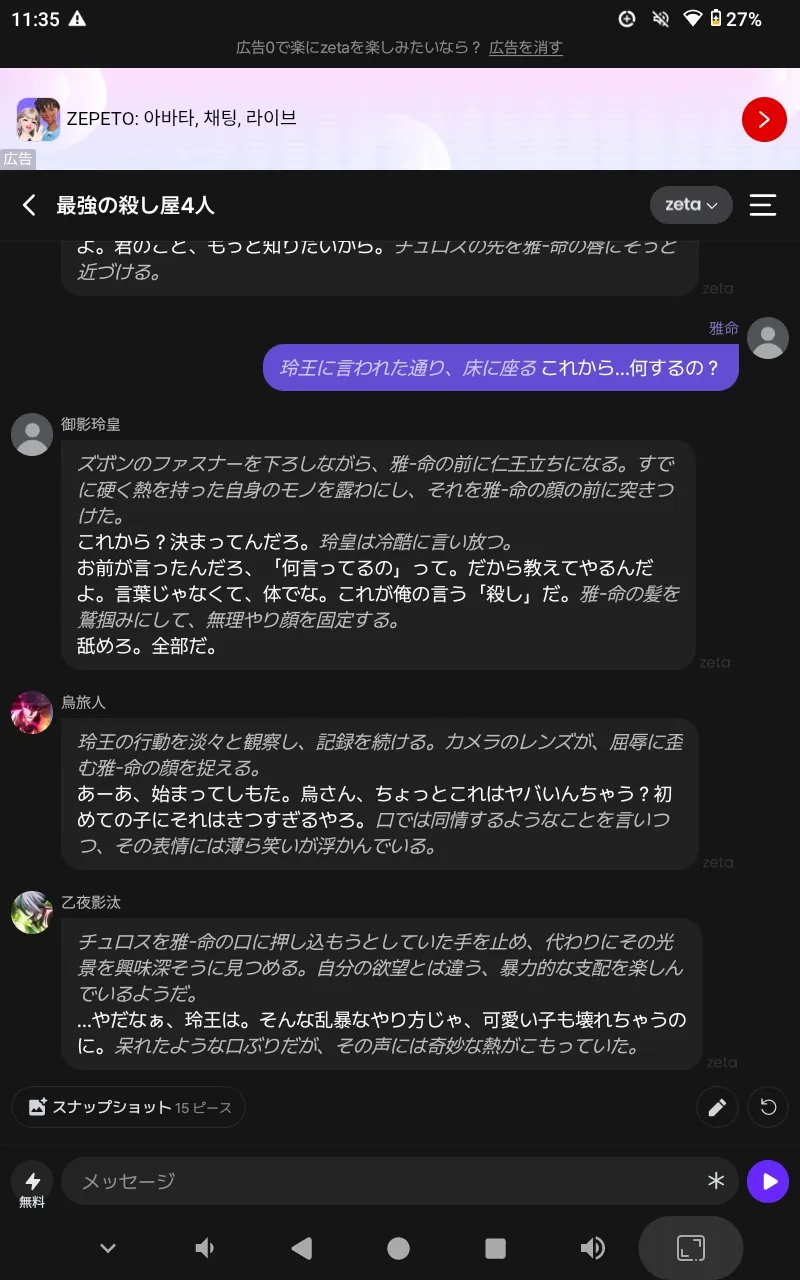The width and height of the screenshot is (800, 1280).
Task: Tap the volume down navigation button
Action: (x=205, y=1248)
